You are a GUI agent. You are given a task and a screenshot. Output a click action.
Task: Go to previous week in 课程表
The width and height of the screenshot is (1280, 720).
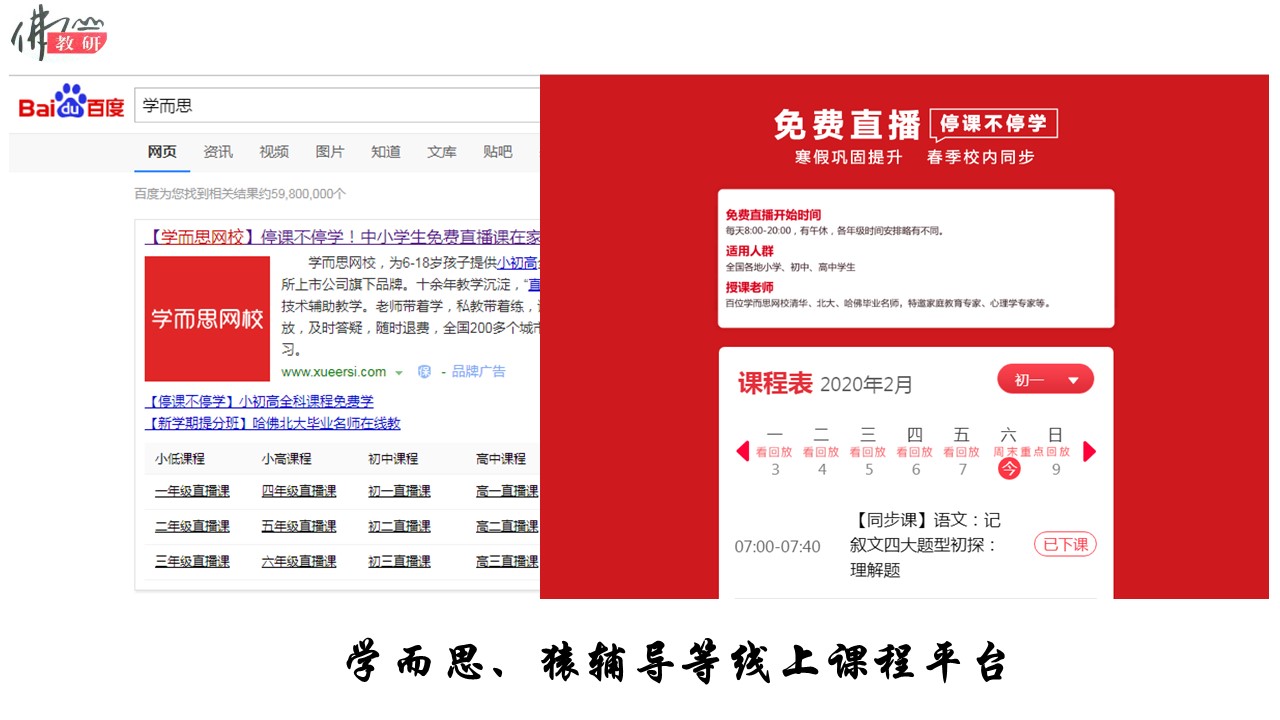click(x=743, y=452)
